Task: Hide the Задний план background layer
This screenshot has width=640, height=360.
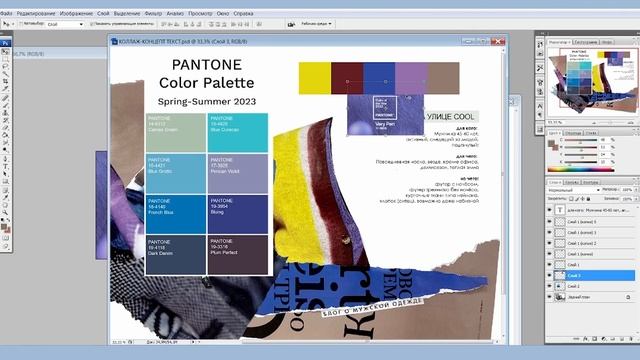Action: coord(549,297)
